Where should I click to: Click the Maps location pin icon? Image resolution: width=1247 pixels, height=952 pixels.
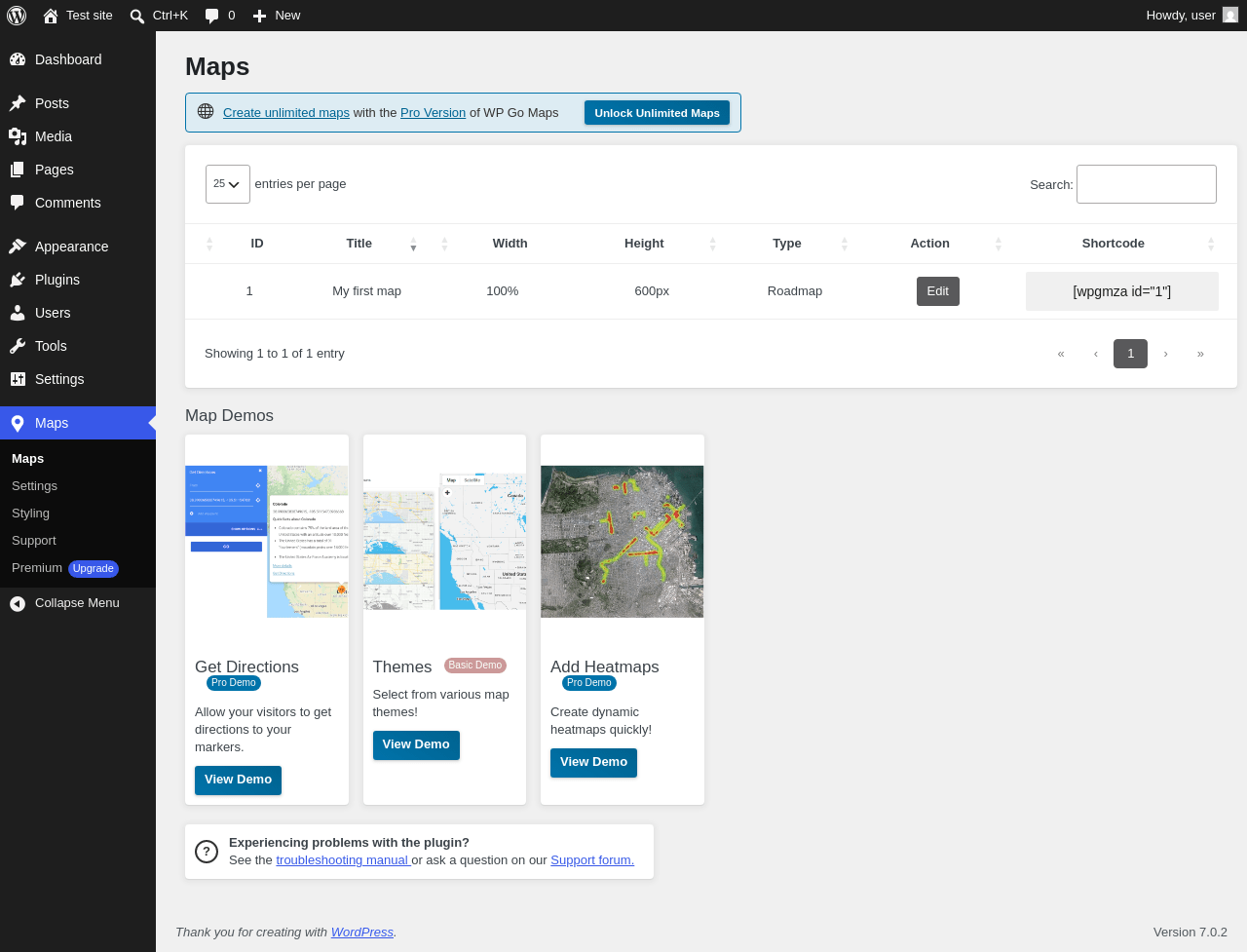18,423
